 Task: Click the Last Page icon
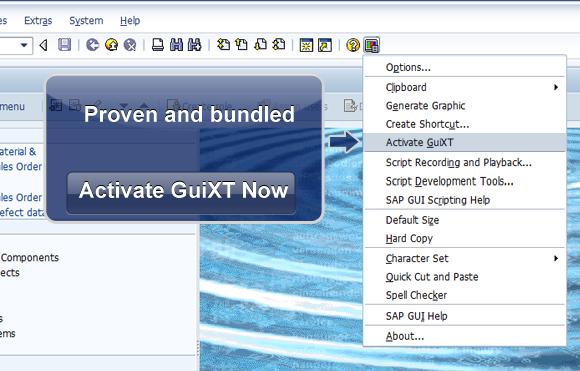coord(279,45)
